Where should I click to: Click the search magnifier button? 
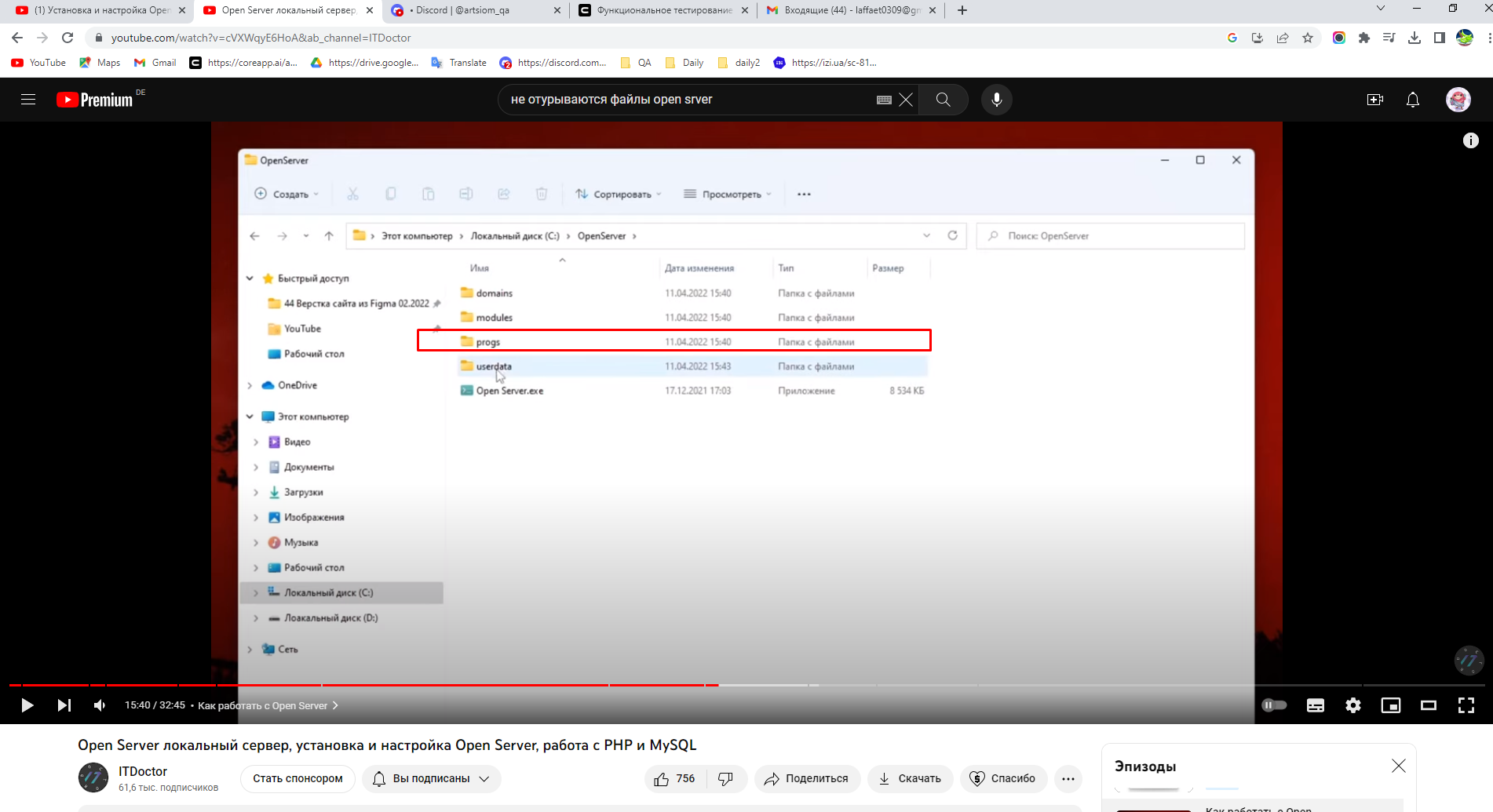(x=943, y=100)
